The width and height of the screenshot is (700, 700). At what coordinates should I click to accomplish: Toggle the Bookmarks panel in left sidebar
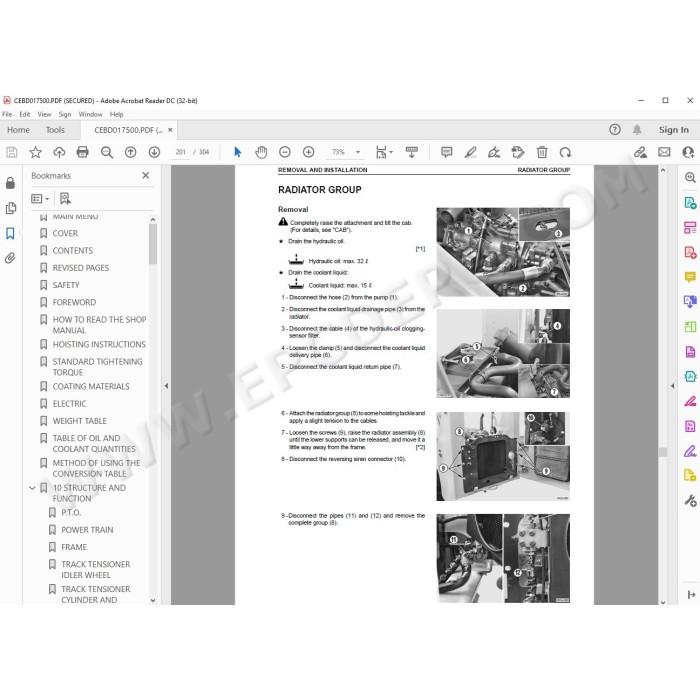pyautogui.click(x=10, y=233)
